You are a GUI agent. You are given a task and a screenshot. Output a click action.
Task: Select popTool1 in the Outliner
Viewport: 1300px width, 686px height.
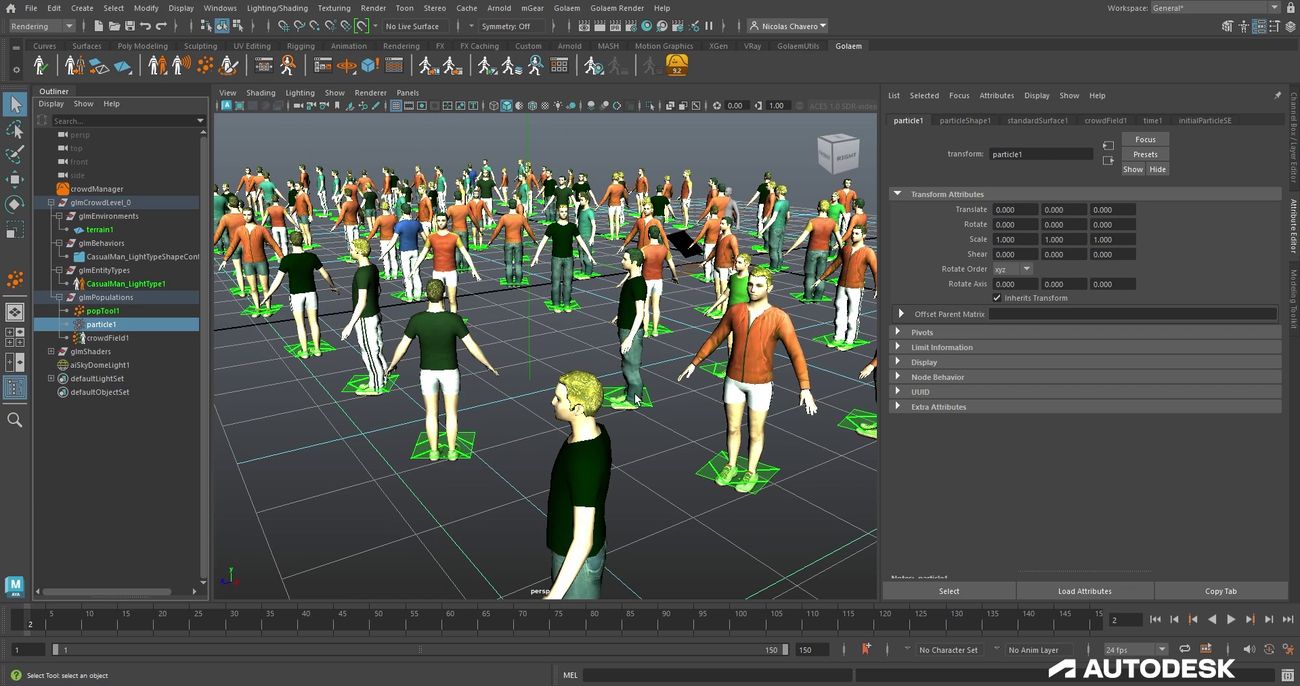(103, 311)
